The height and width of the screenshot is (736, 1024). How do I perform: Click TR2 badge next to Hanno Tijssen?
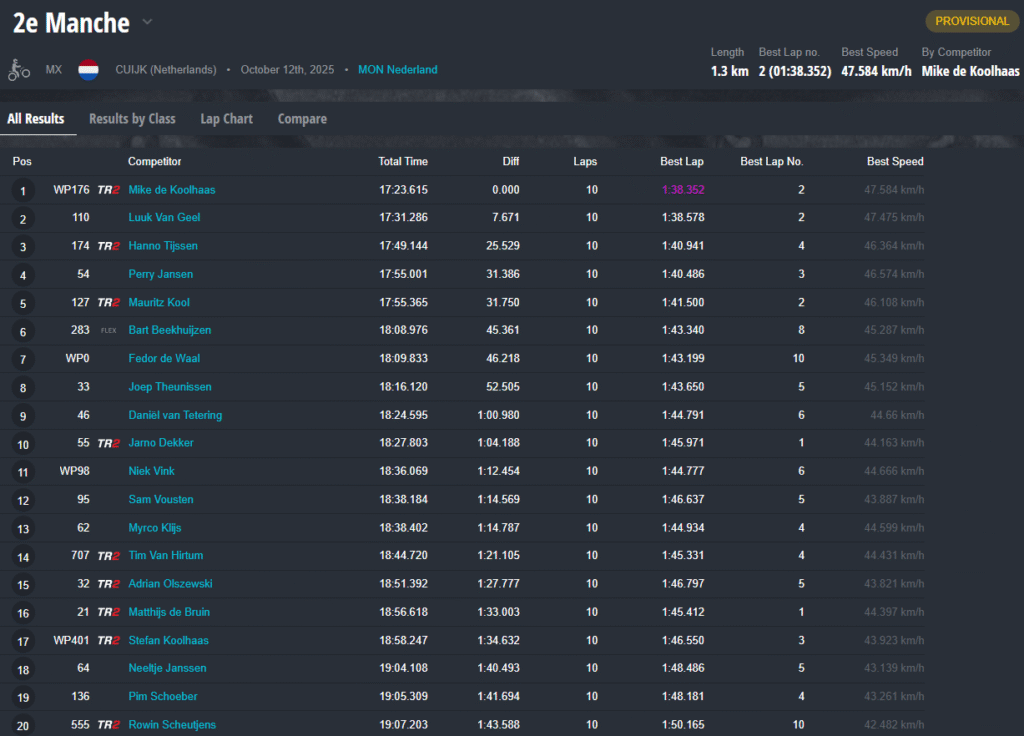108,246
